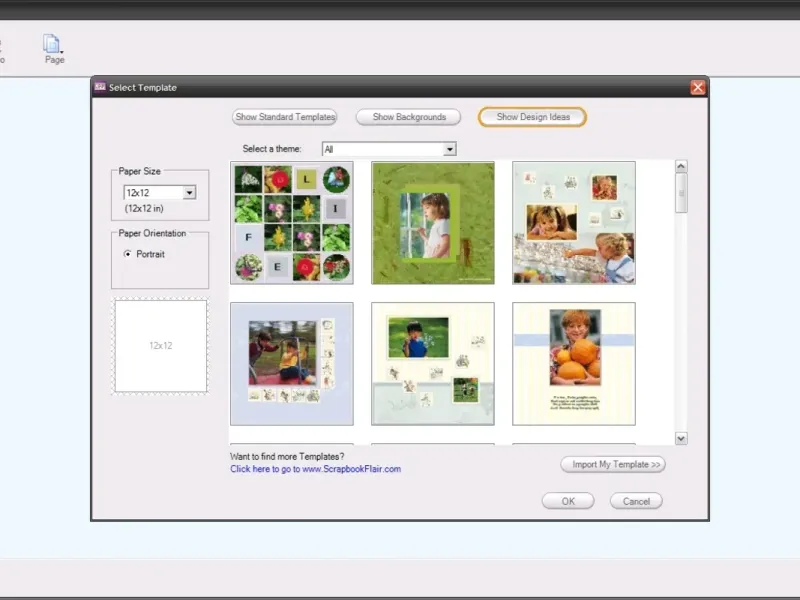Click the Cancel button
800x600 pixels.
point(636,501)
